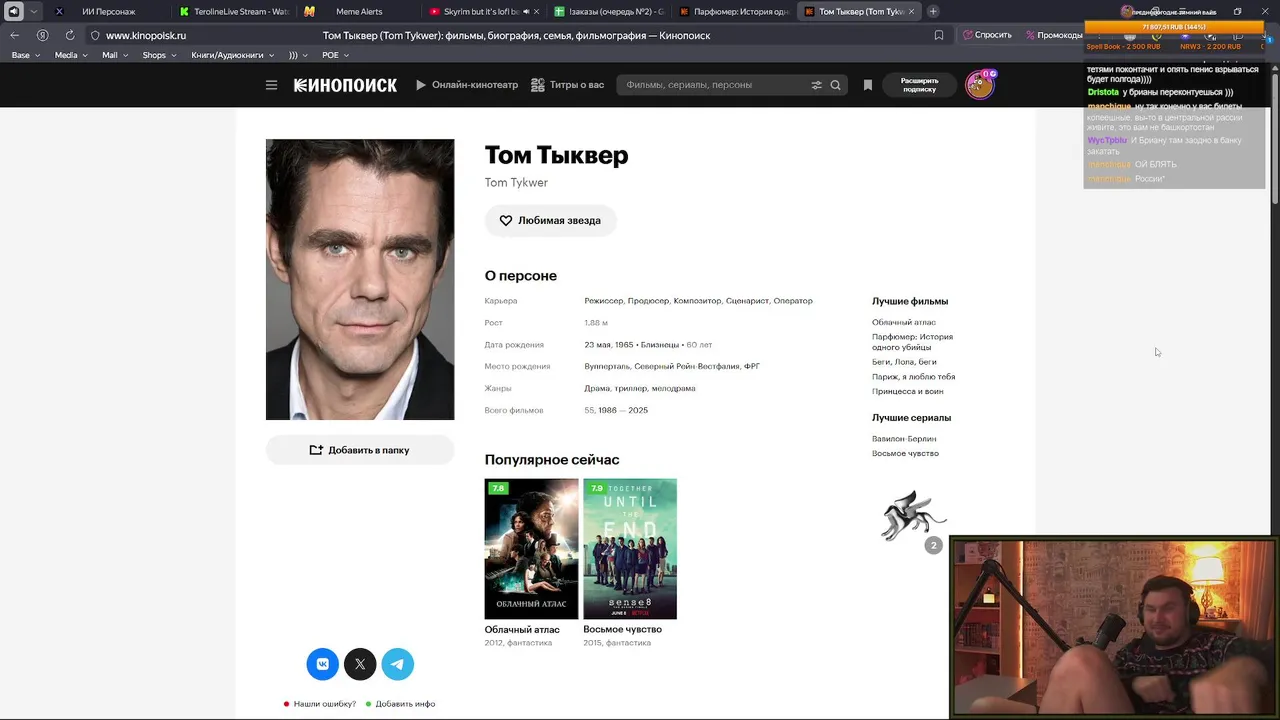The width and height of the screenshot is (1280, 720).
Task: Open Парфюмер: История одного убийцы in best films
Action: click(912, 342)
